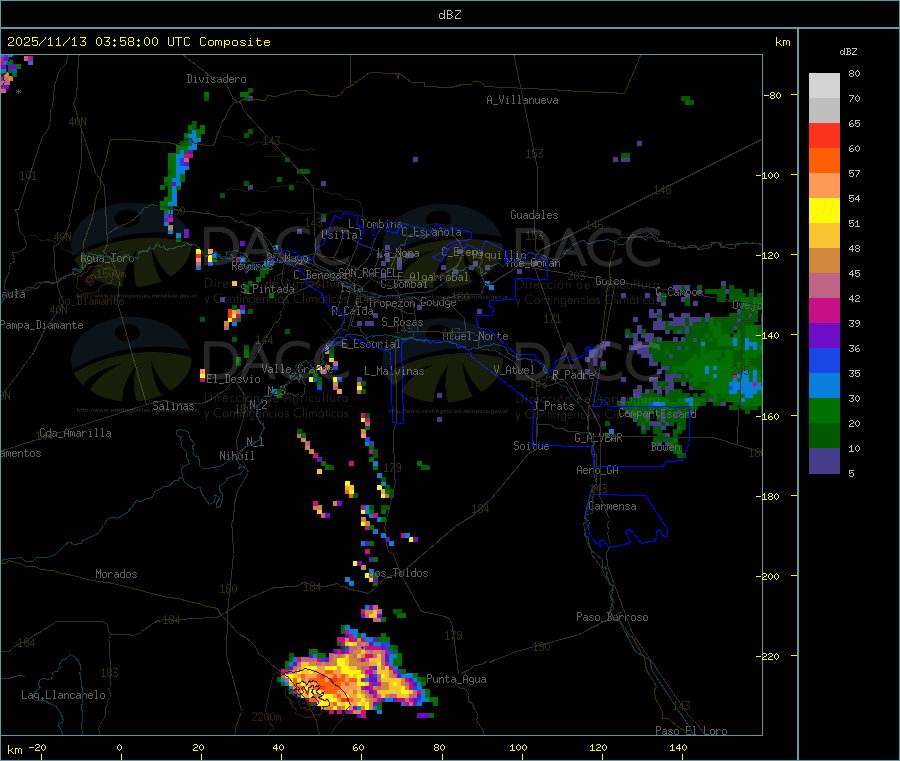Click the Paso_El_Loro label

click(691, 731)
